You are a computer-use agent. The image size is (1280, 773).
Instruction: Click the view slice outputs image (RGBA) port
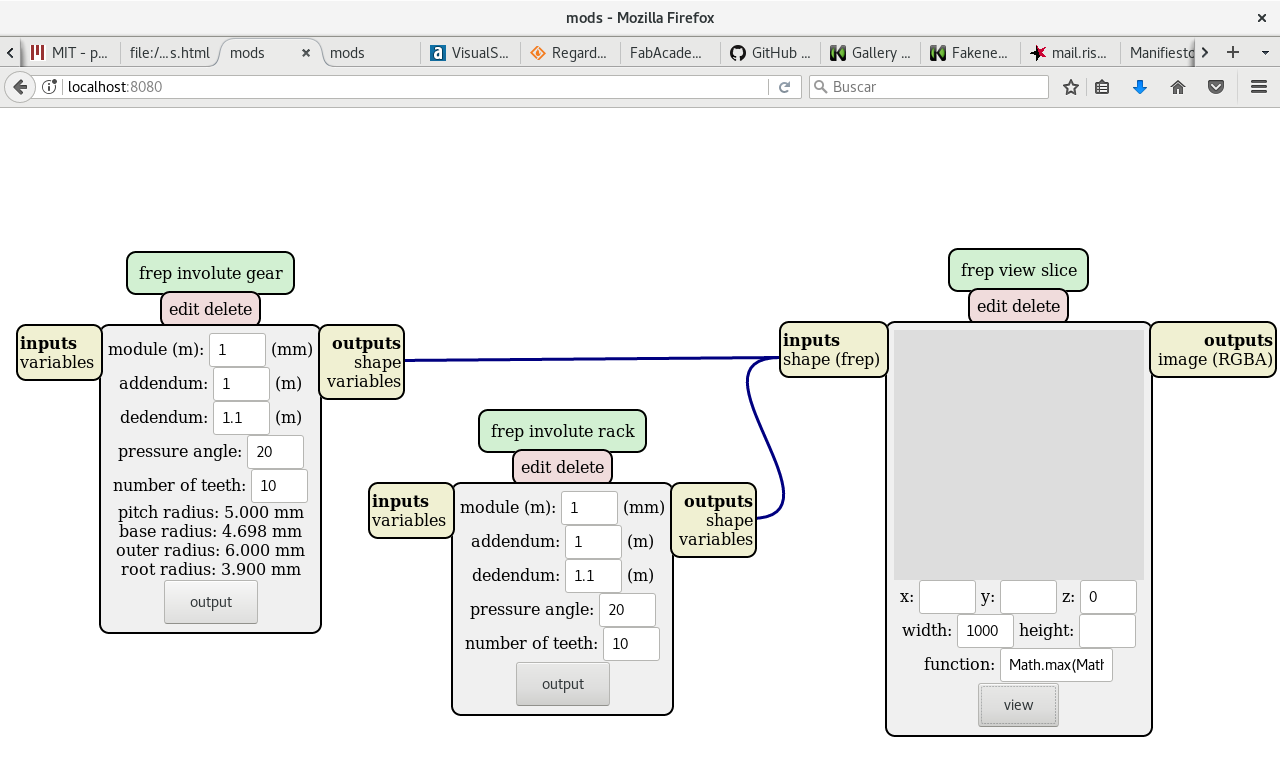[1215, 359]
